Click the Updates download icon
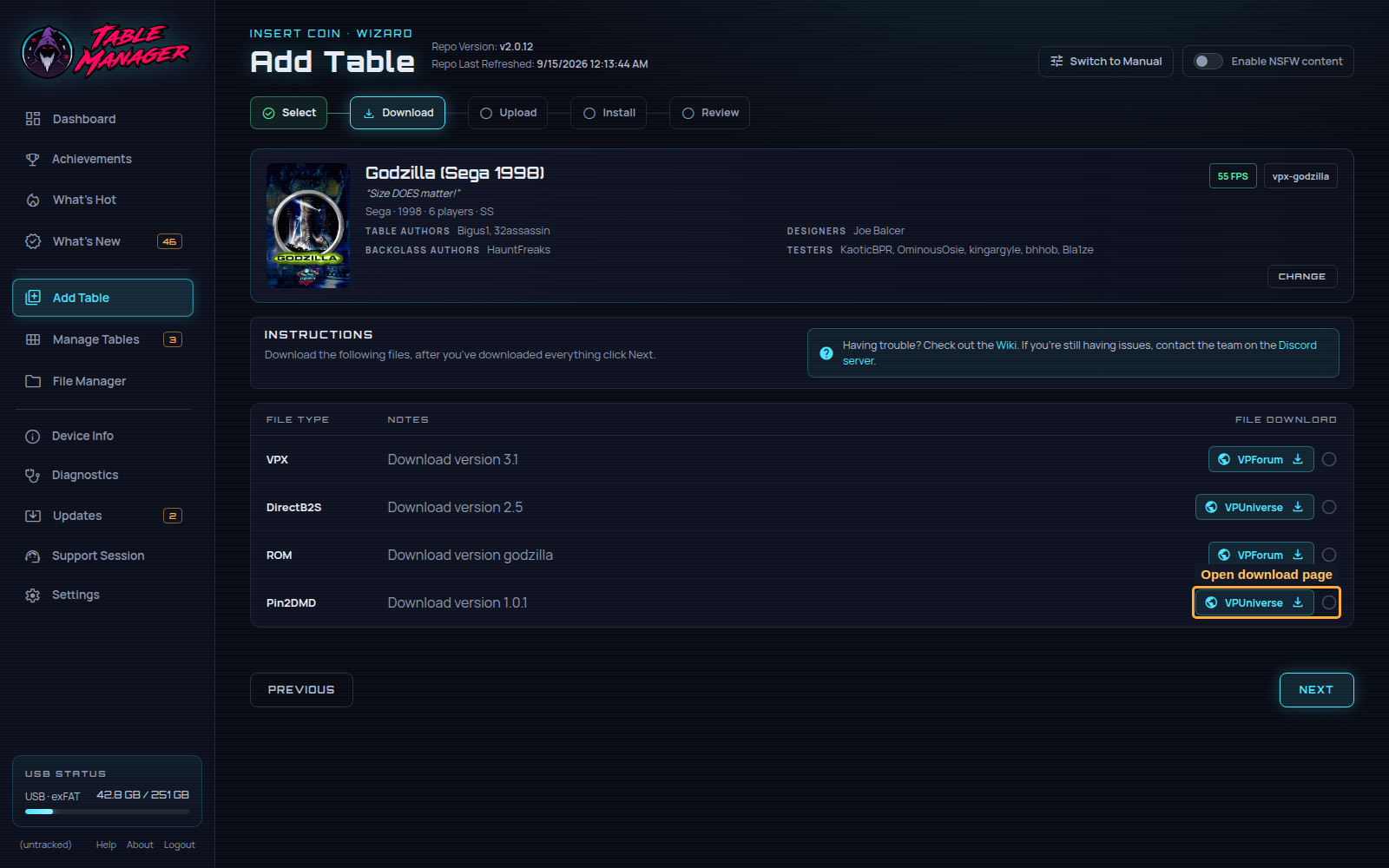 (33, 516)
